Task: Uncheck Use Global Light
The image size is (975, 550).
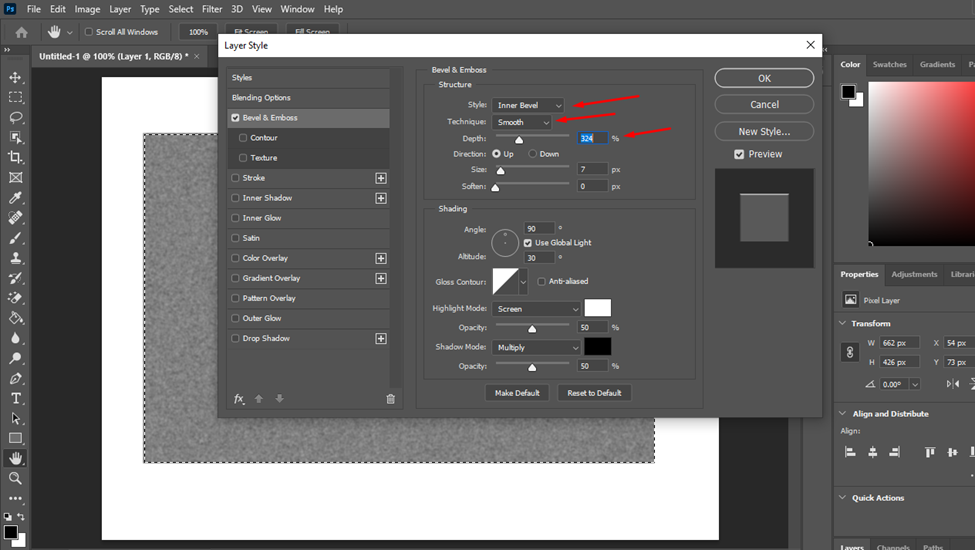Action: click(x=528, y=243)
